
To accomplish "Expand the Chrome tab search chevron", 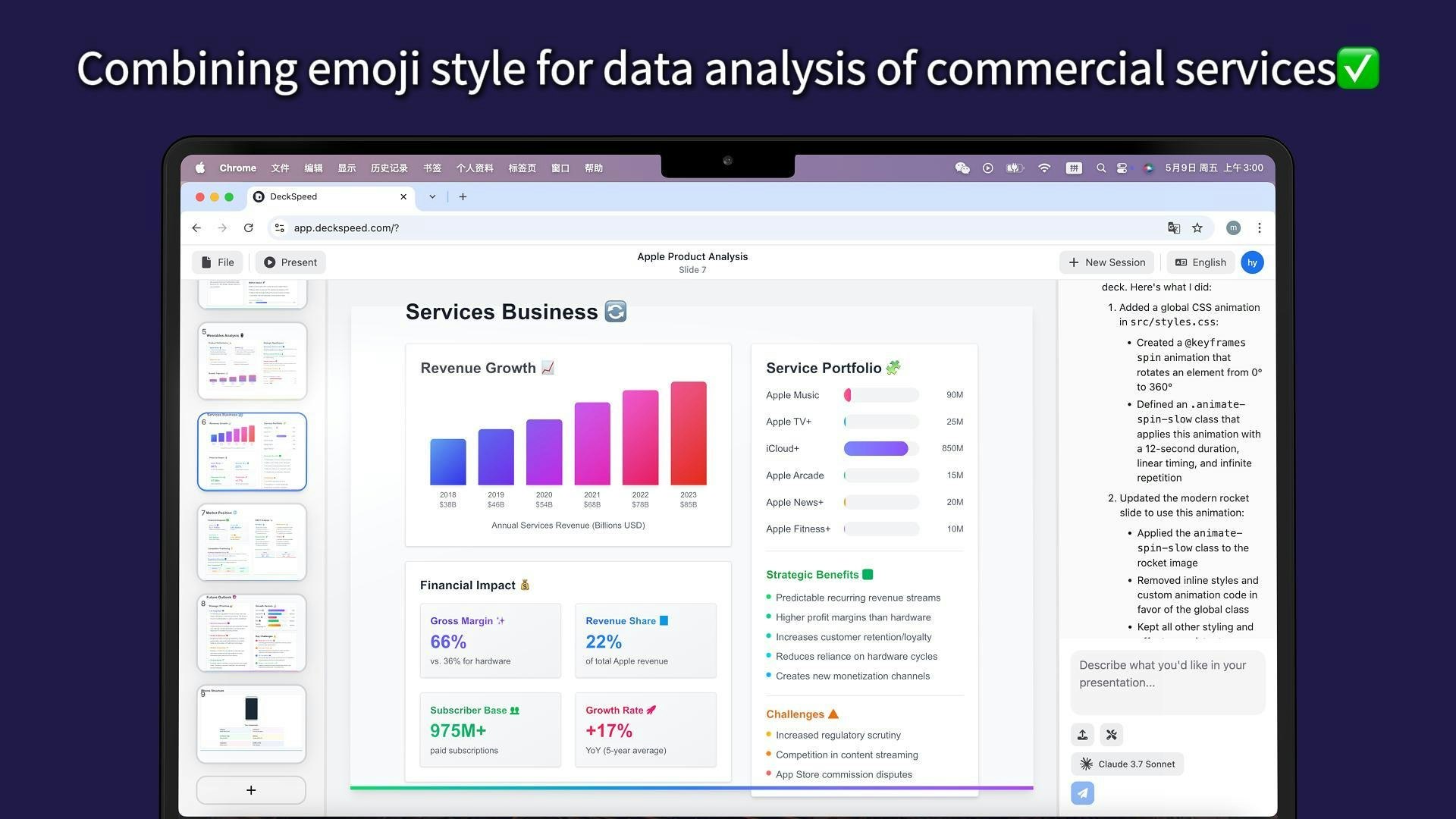I will (432, 196).
